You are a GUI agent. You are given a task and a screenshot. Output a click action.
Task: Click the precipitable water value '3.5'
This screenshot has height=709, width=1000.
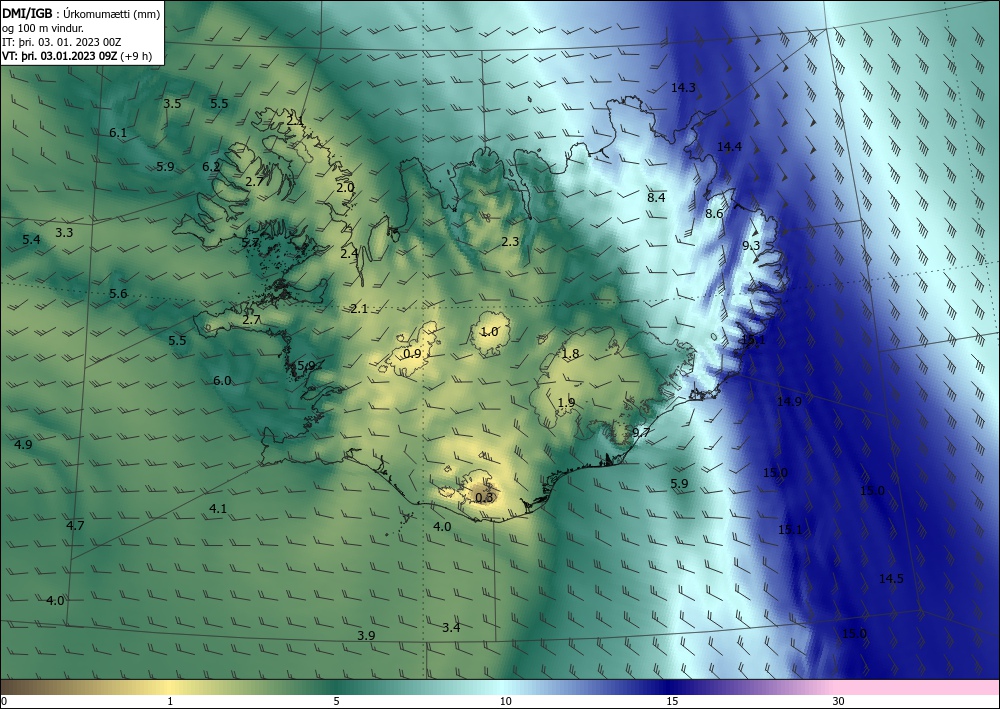coord(172,103)
